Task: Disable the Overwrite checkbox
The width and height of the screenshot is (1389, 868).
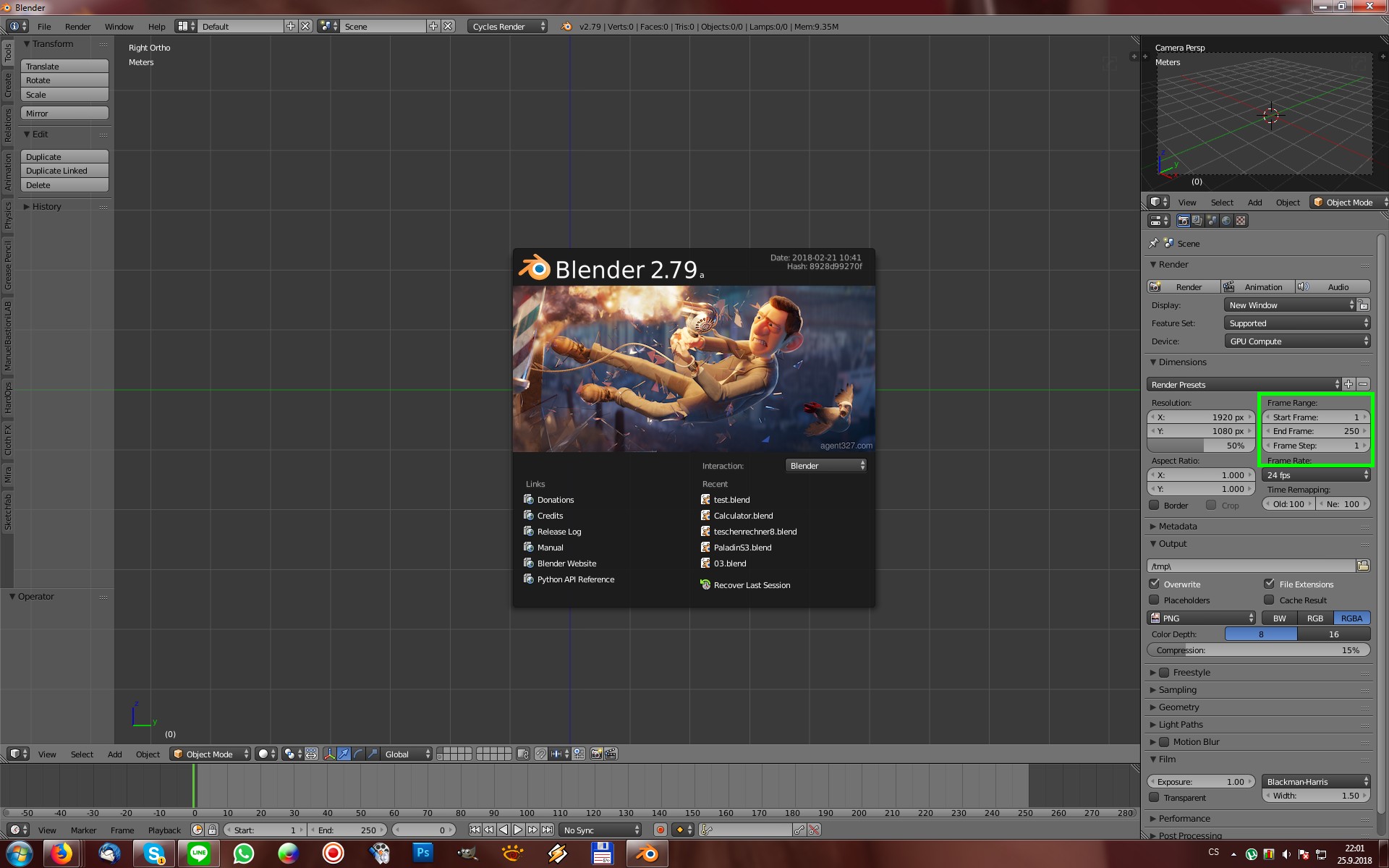Action: point(1155,584)
